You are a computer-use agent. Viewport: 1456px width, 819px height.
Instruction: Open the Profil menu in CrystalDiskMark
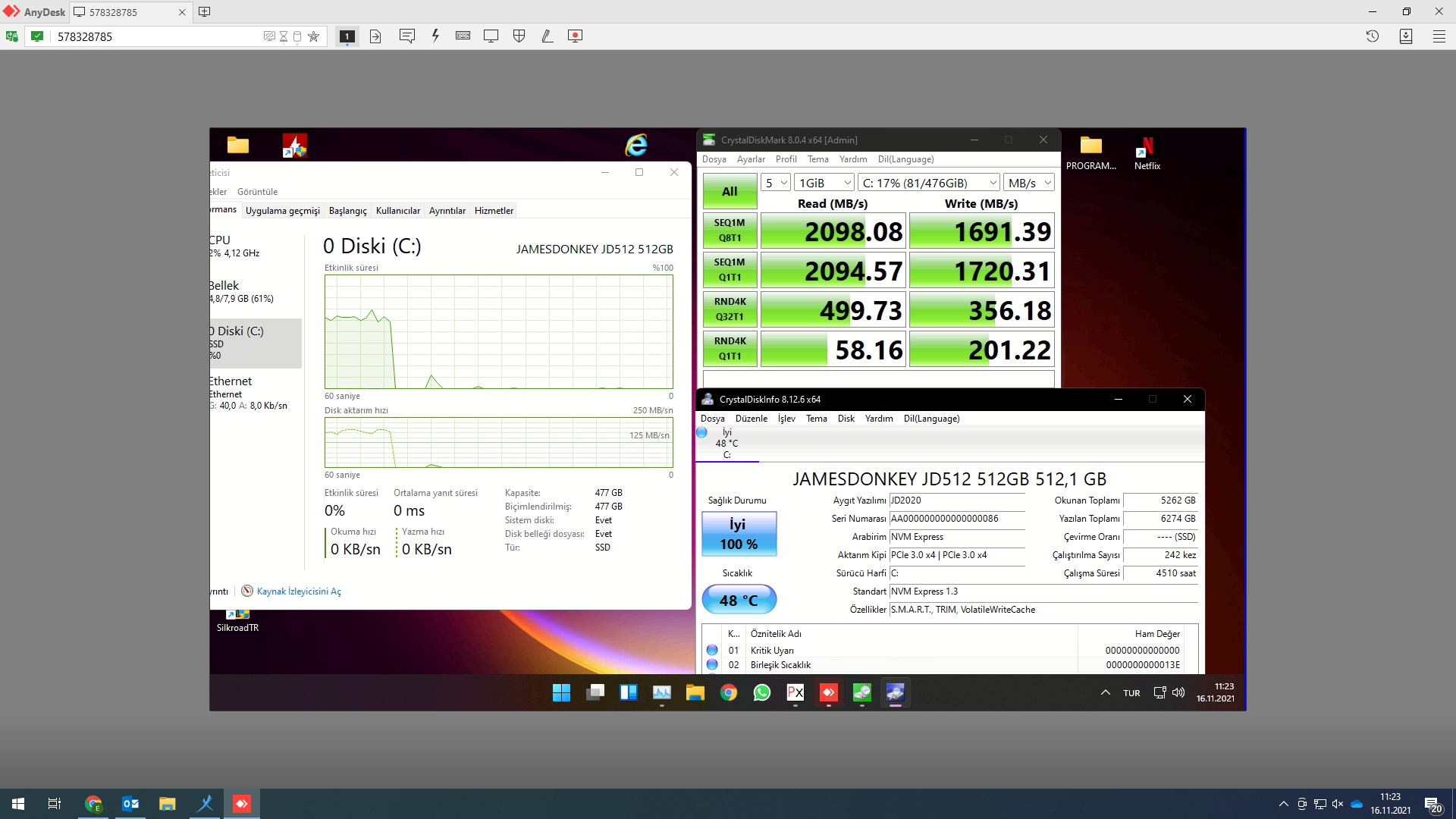(786, 159)
